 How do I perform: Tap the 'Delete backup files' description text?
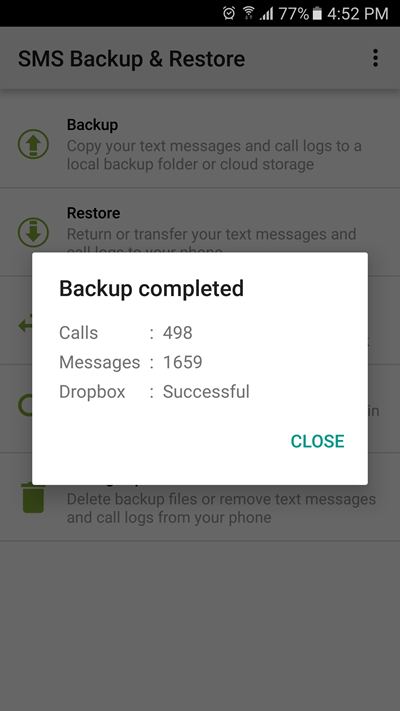[221, 508]
